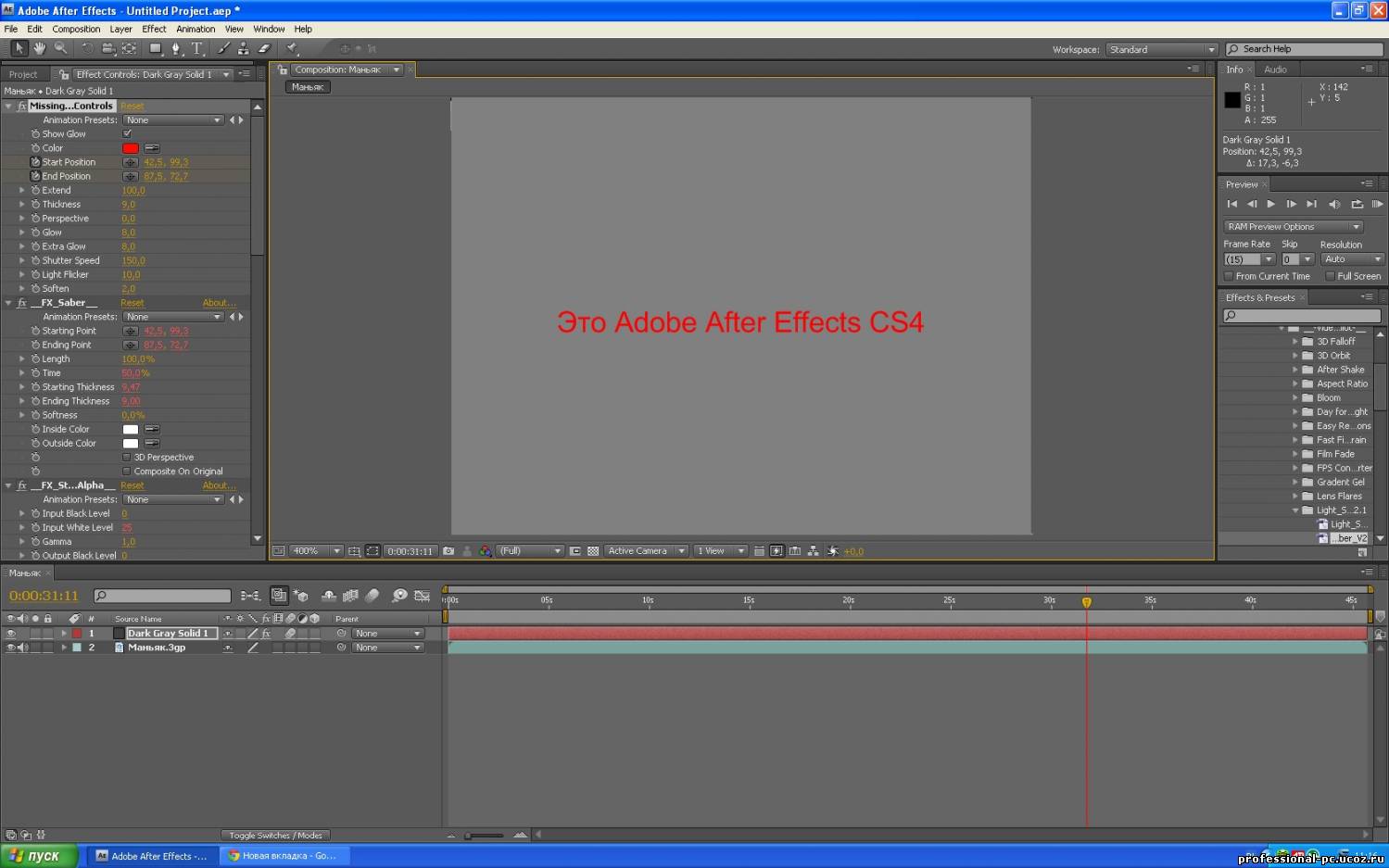1389x868 pixels.
Task: Open the Layer menu
Action: click(x=120, y=29)
